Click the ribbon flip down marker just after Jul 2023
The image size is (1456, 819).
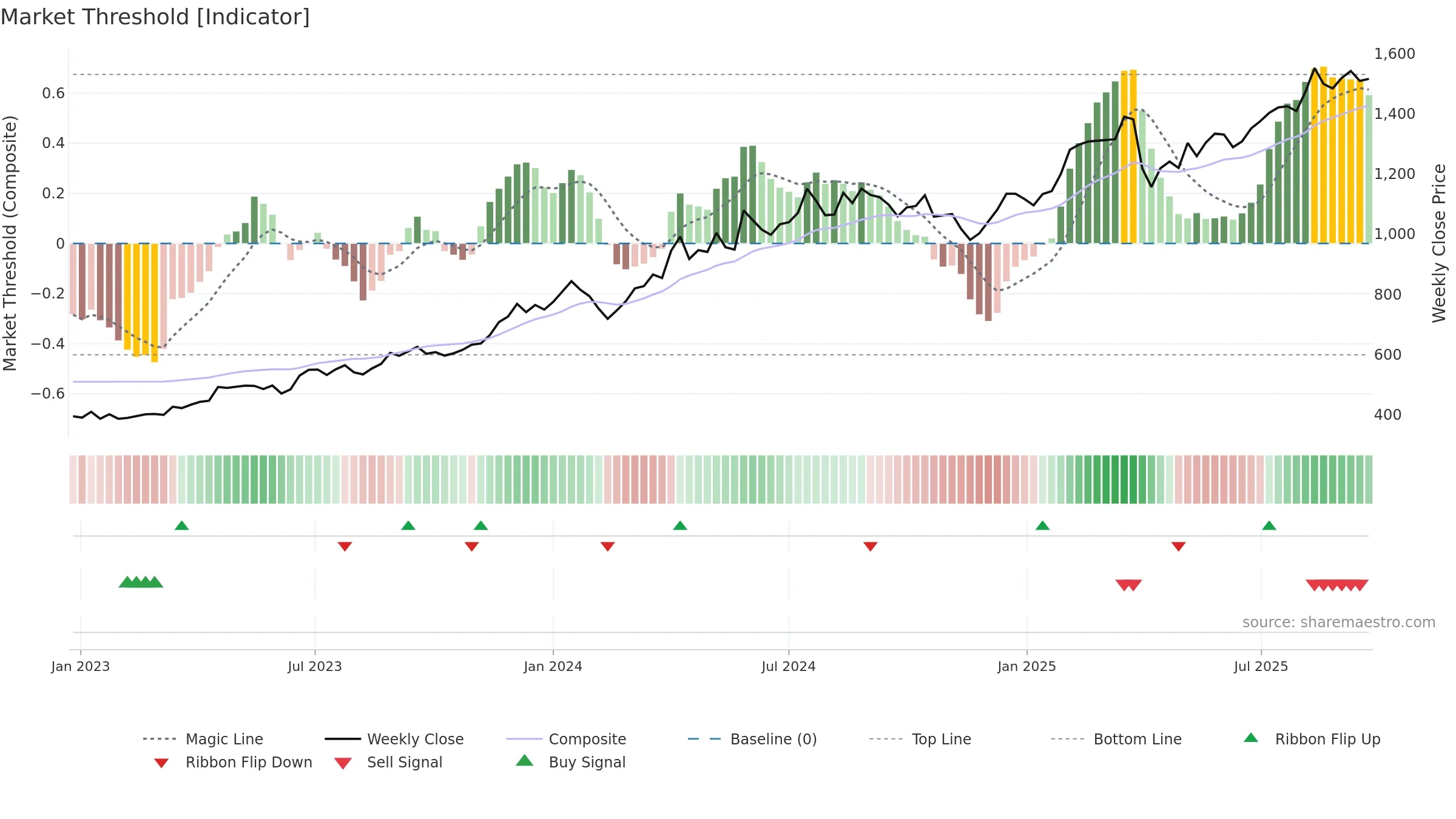pos(345,547)
